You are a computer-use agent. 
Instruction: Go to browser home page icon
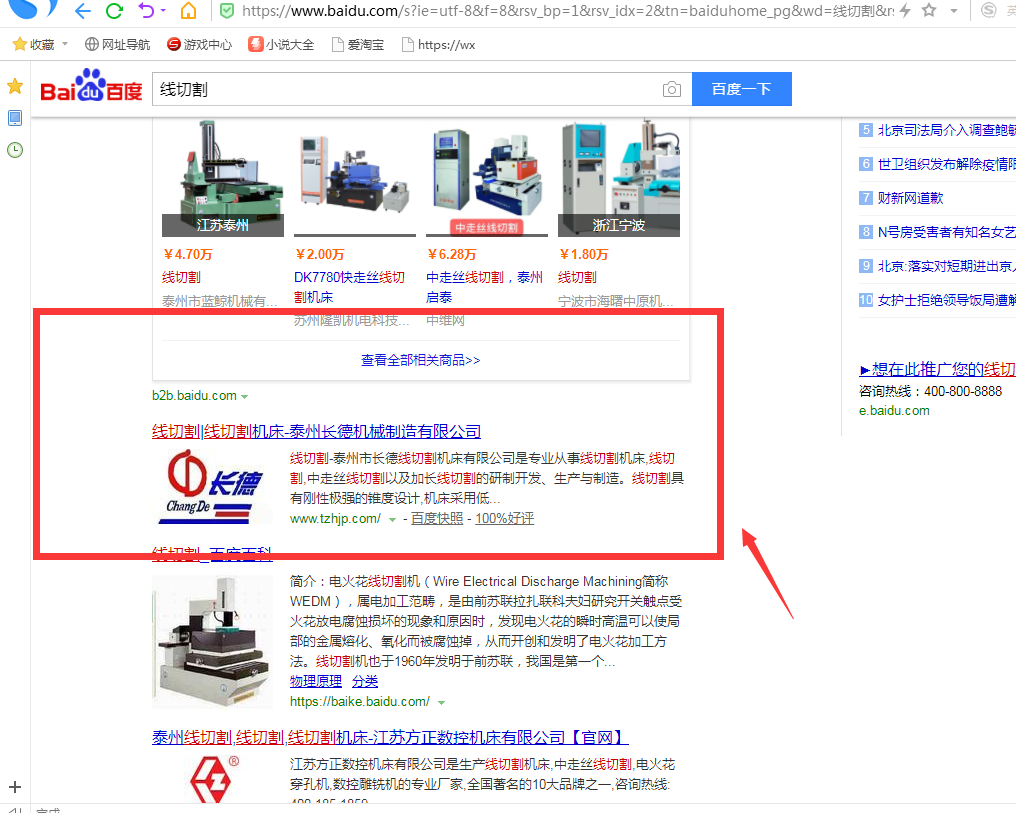click(188, 10)
